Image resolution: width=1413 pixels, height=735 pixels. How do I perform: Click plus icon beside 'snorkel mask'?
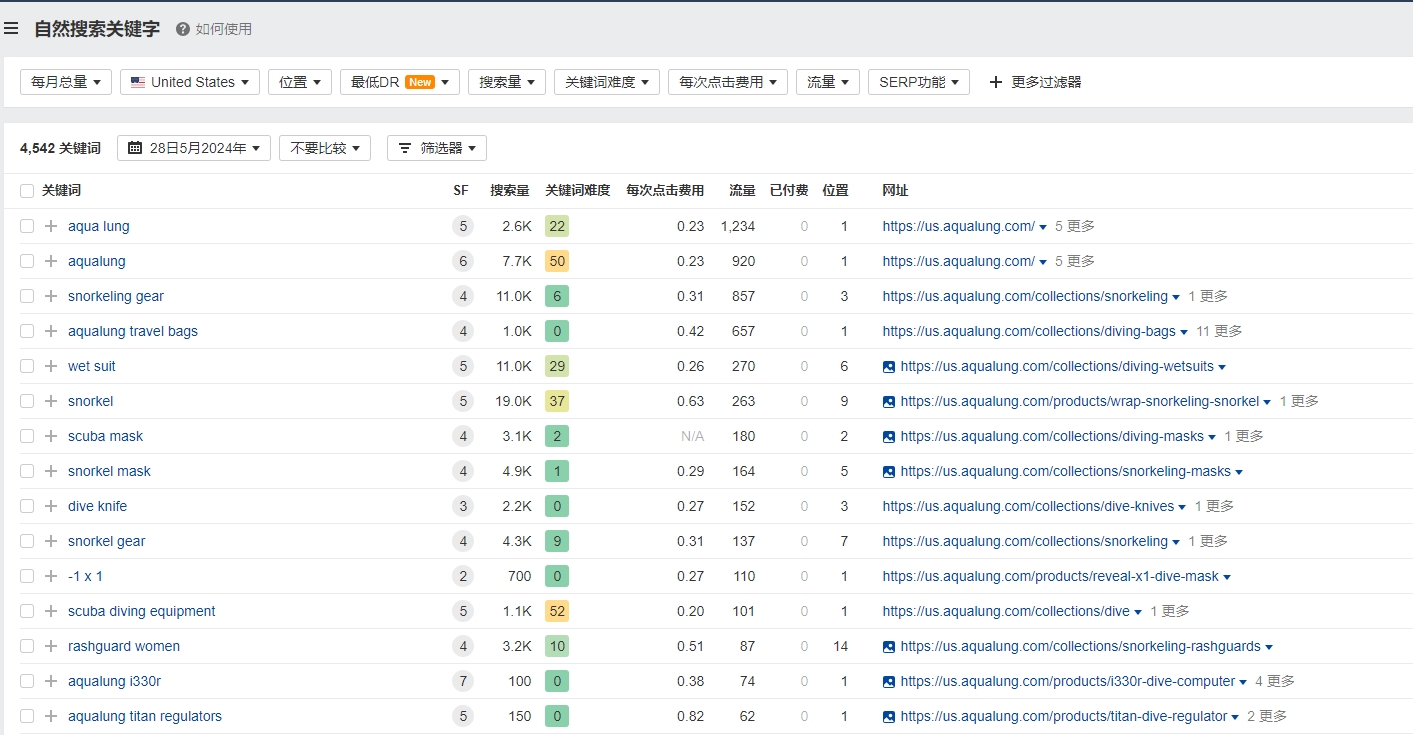tap(51, 471)
